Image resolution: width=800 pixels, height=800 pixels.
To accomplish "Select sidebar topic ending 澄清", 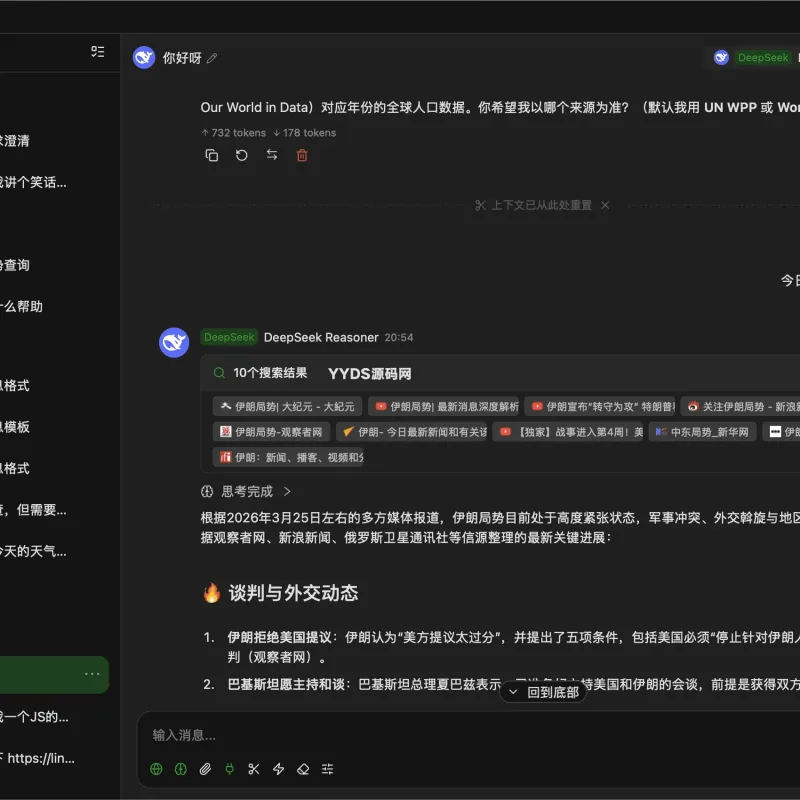I will 15,141.
